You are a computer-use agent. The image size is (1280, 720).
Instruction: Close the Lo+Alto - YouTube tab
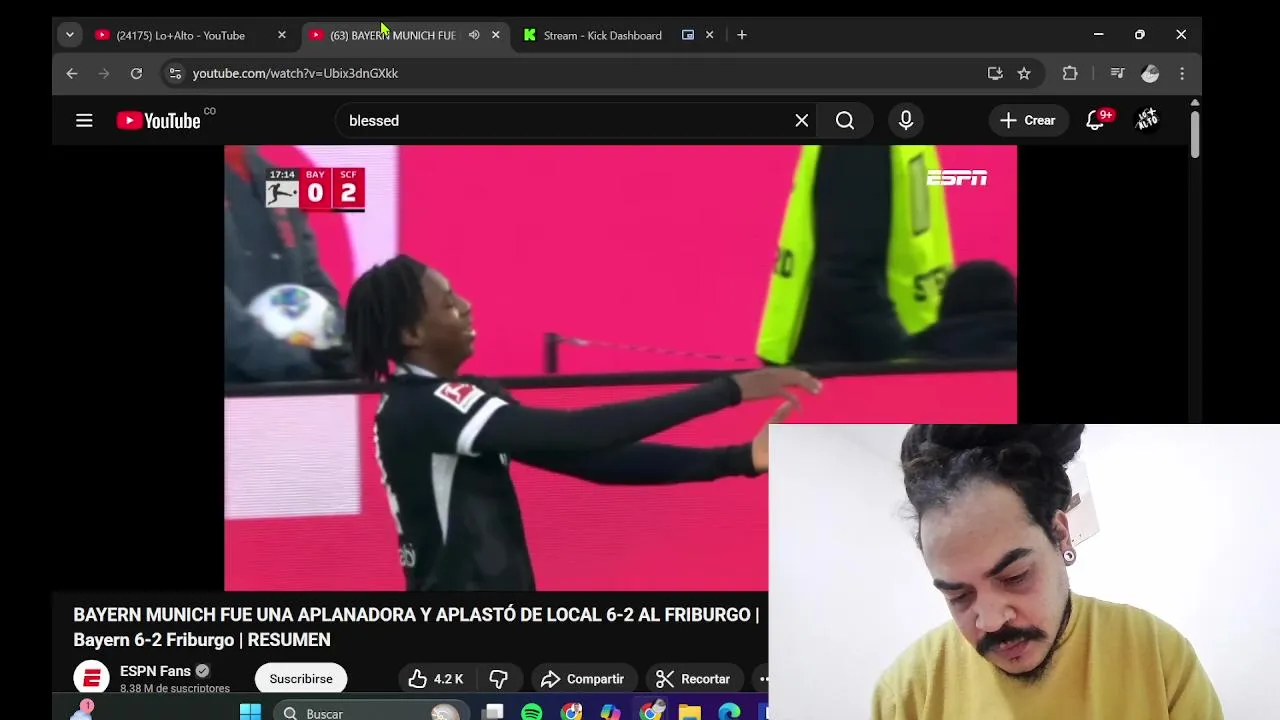[282, 35]
